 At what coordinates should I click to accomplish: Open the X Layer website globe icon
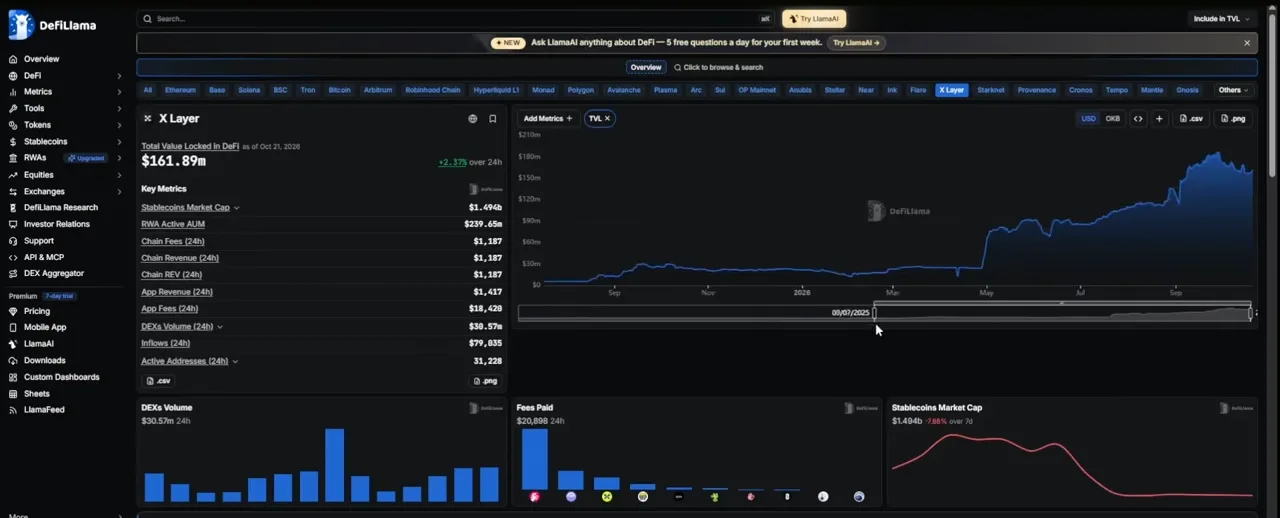coord(473,118)
